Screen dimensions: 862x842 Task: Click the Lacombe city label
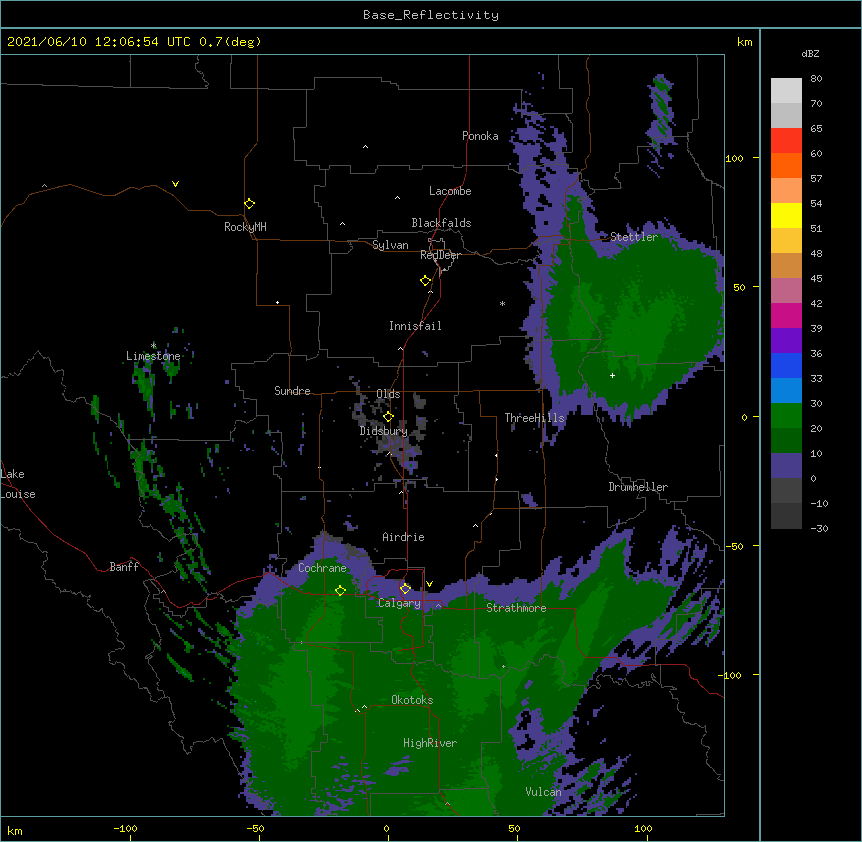tap(450, 191)
